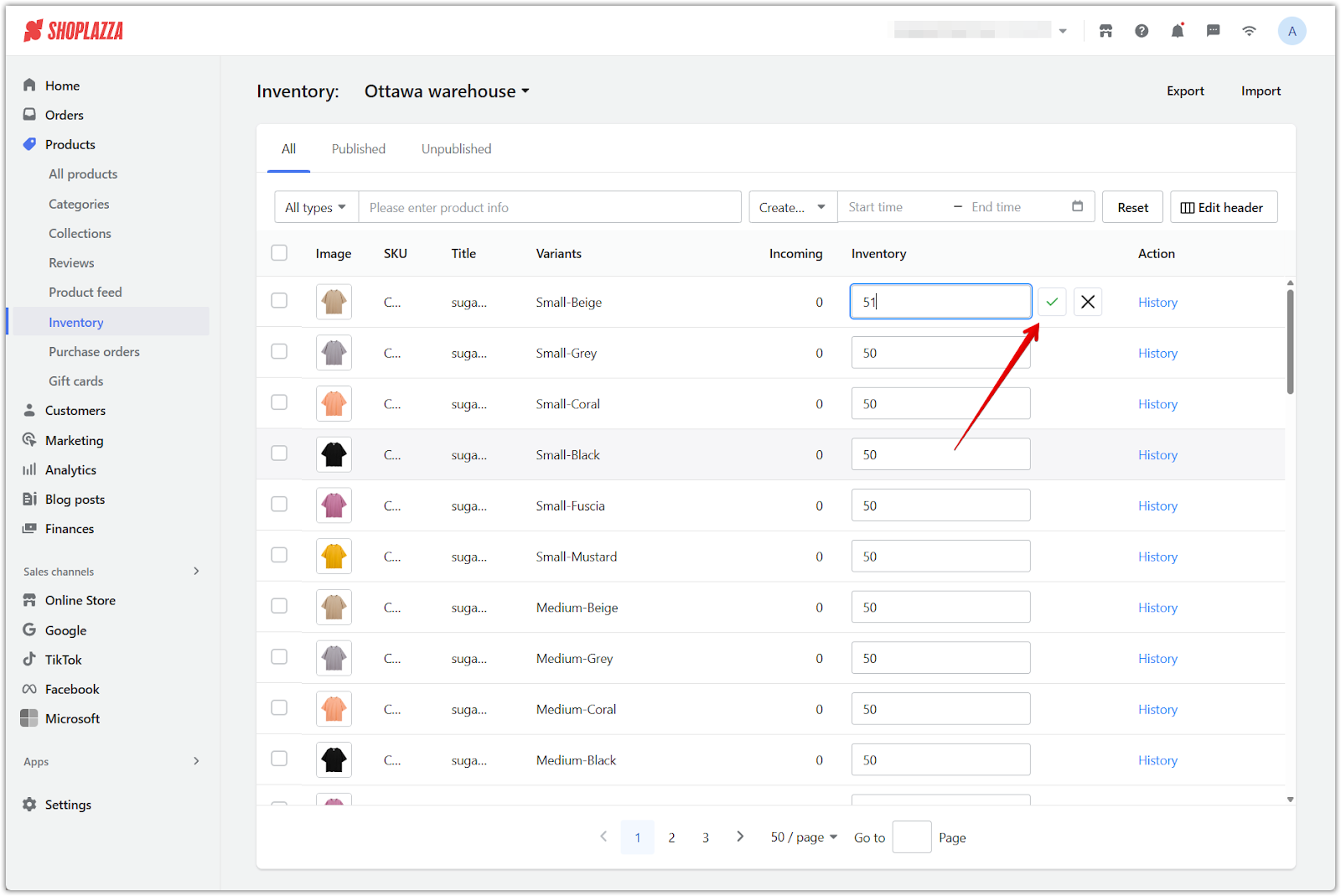The image size is (1341, 896).
Task: Tick the checkbox for Small-Coral variant
Action: pos(279,402)
